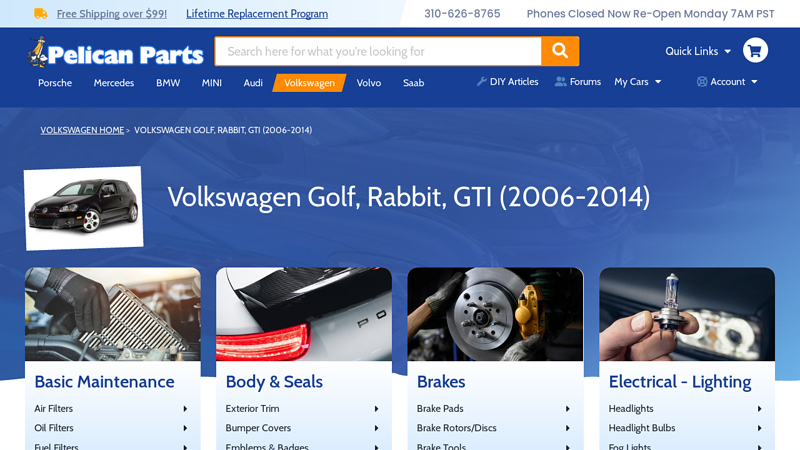Open Brakes category heading
The image size is (800, 450).
441,382
